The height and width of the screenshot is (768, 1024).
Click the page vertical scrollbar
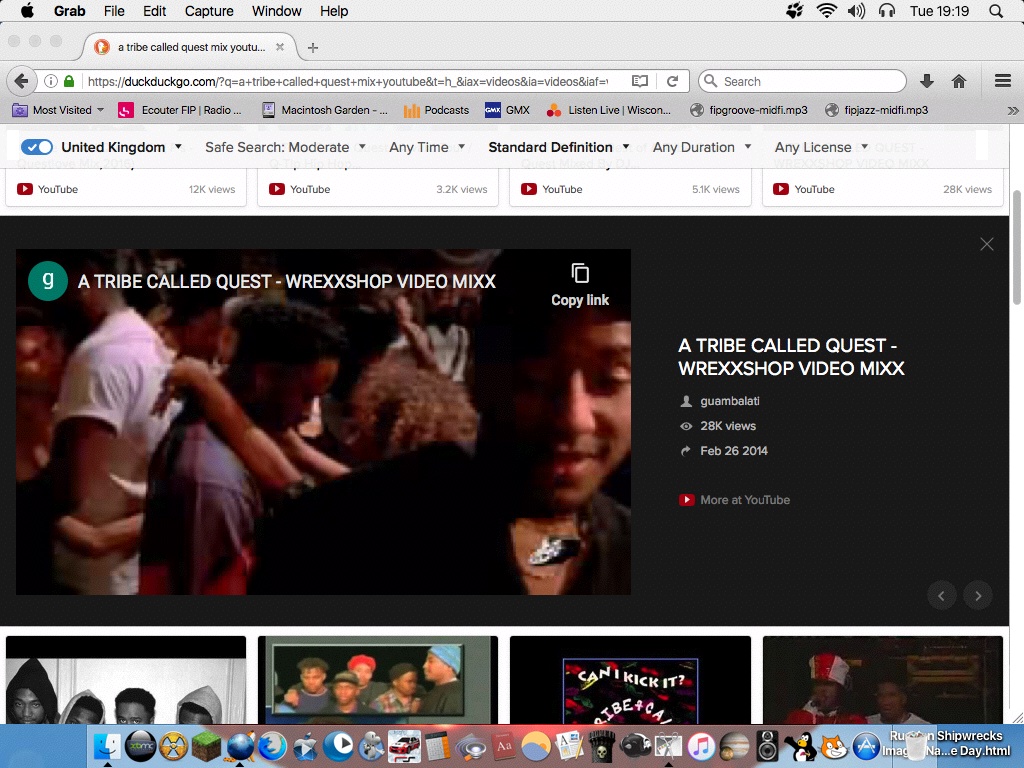(1016, 247)
